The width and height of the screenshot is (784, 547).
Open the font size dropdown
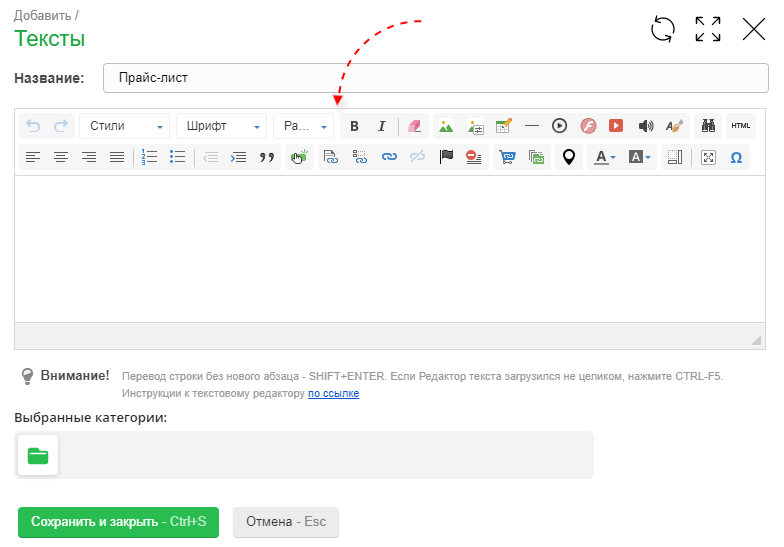[304, 126]
